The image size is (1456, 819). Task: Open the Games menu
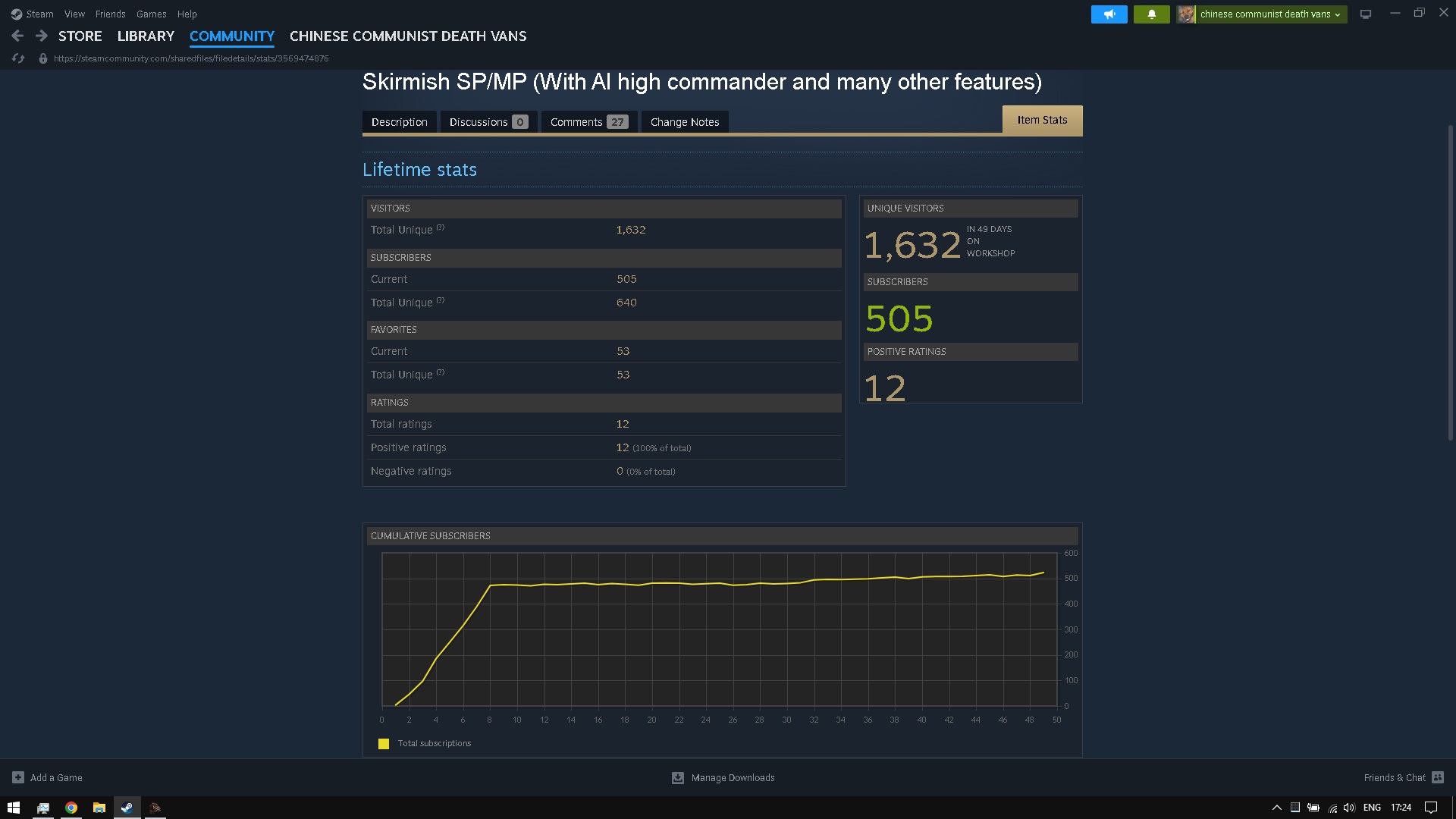click(151, 14)
